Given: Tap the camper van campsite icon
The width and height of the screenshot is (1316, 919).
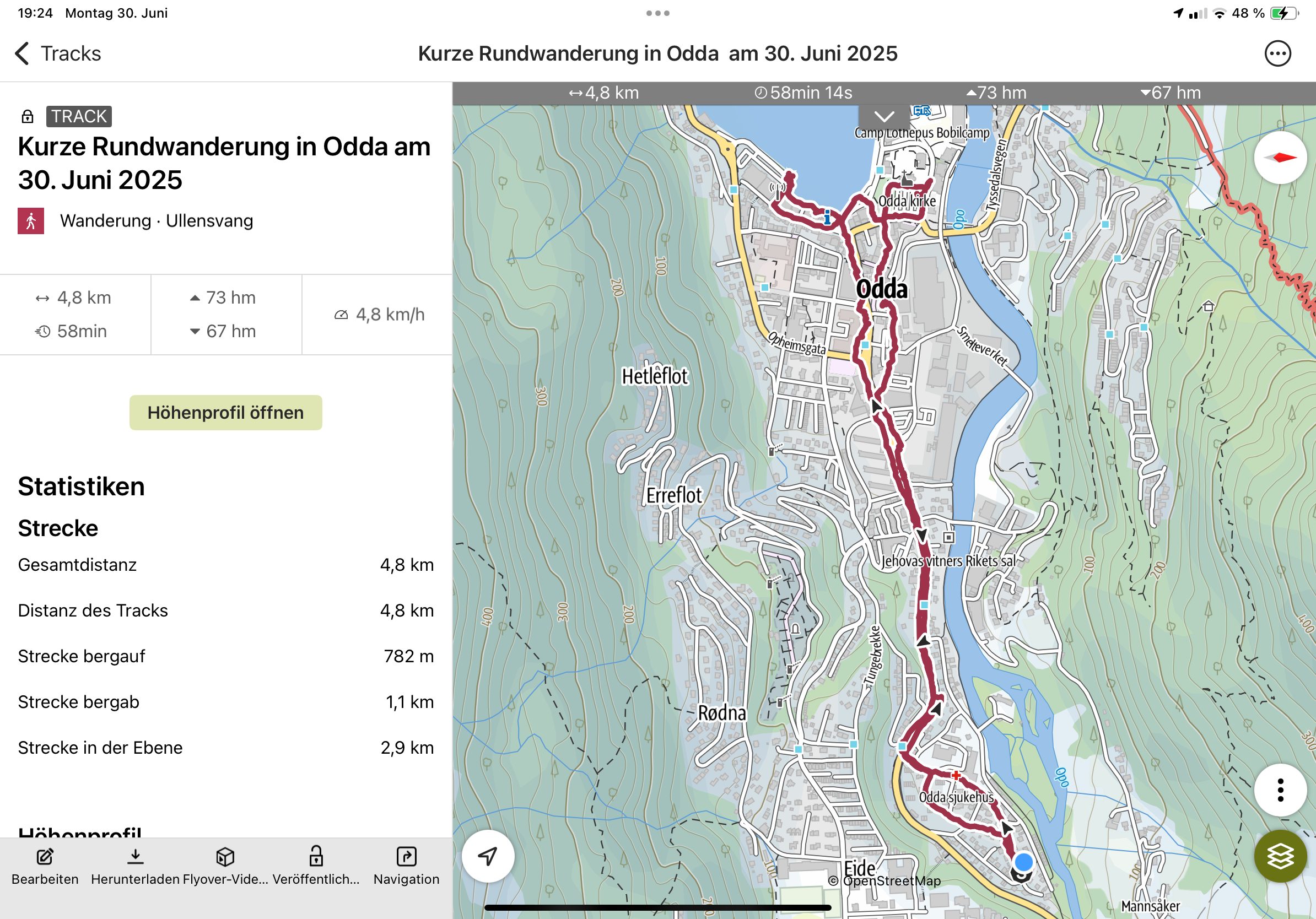Looking at the screenshot, I should 922,111.
